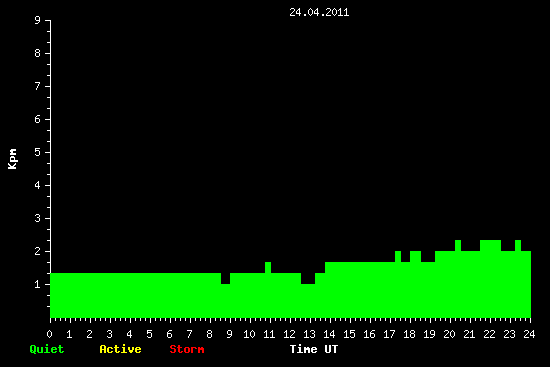Screen dimensions: 550x367
Task: Click hour 11 on the time axis
Action: 269,334
